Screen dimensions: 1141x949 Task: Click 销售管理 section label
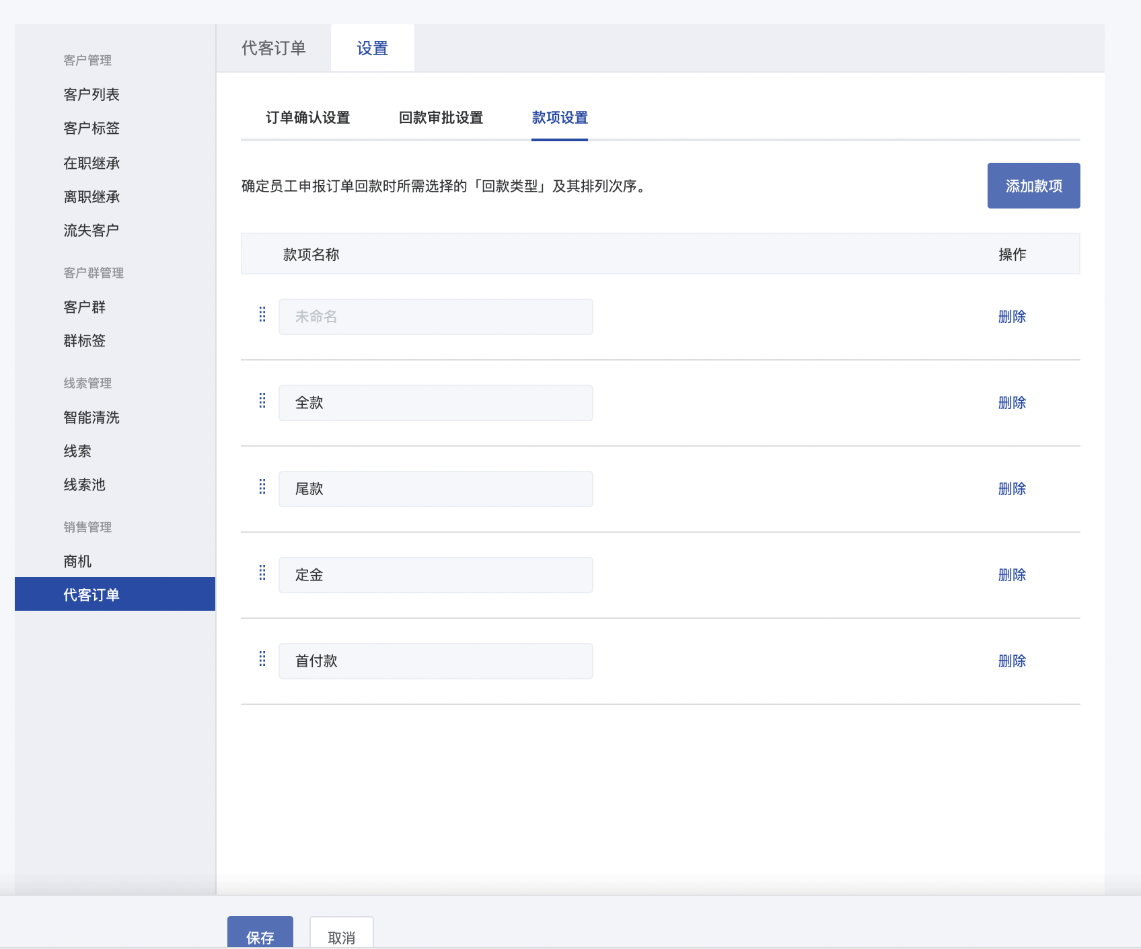click(87, 527)
